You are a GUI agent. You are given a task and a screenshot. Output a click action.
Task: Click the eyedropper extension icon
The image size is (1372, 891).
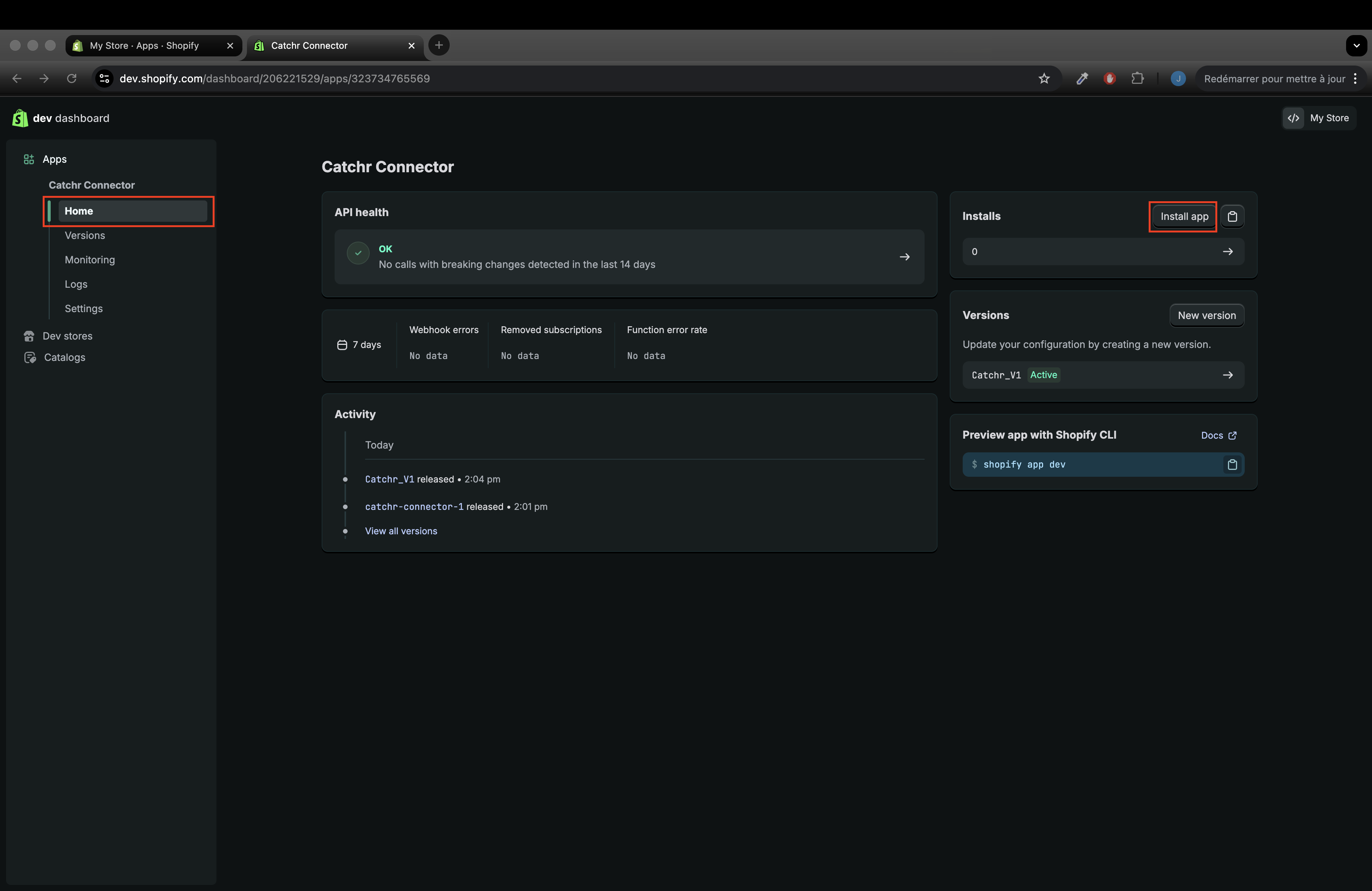1082,79
